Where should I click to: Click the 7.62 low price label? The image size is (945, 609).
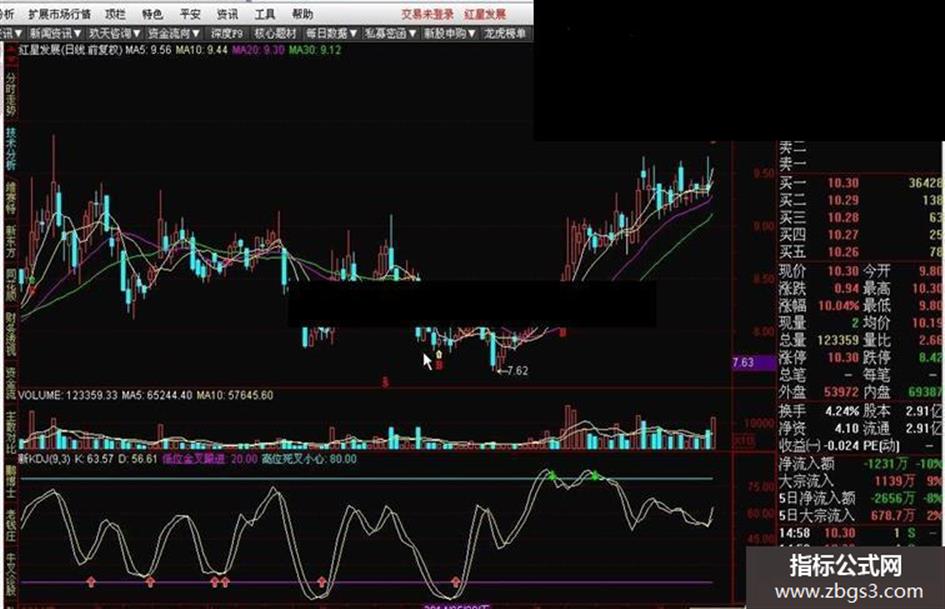coord(516,370)
